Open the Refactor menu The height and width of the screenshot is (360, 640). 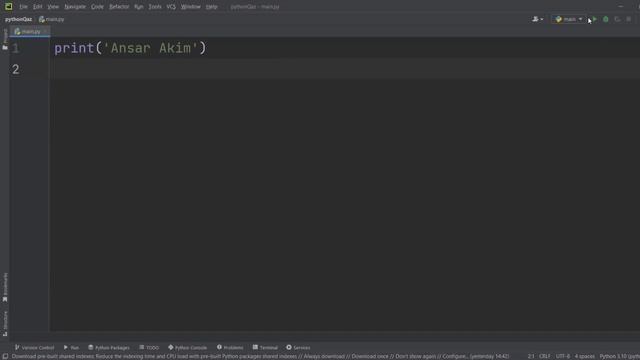(x=119, y=7)
